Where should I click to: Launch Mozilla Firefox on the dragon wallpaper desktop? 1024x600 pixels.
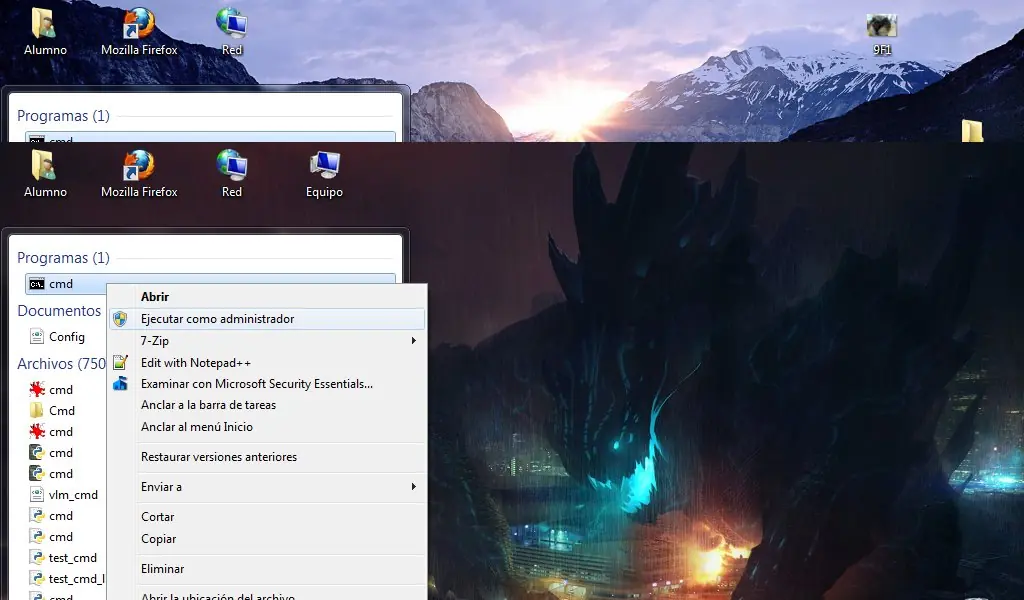[139, 174]
